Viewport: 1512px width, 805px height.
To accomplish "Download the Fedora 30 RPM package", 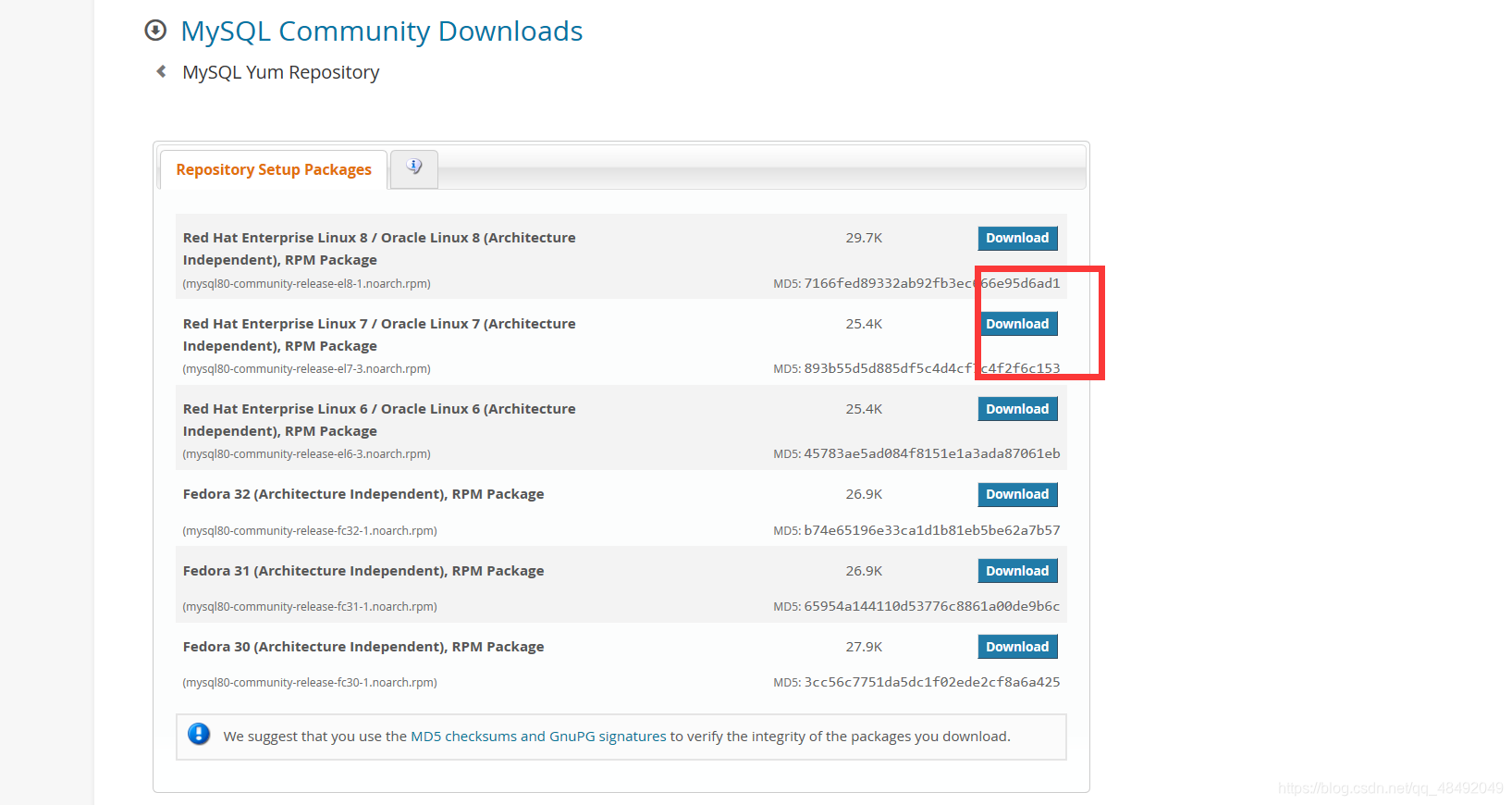I will click(x=1017, y=647).
